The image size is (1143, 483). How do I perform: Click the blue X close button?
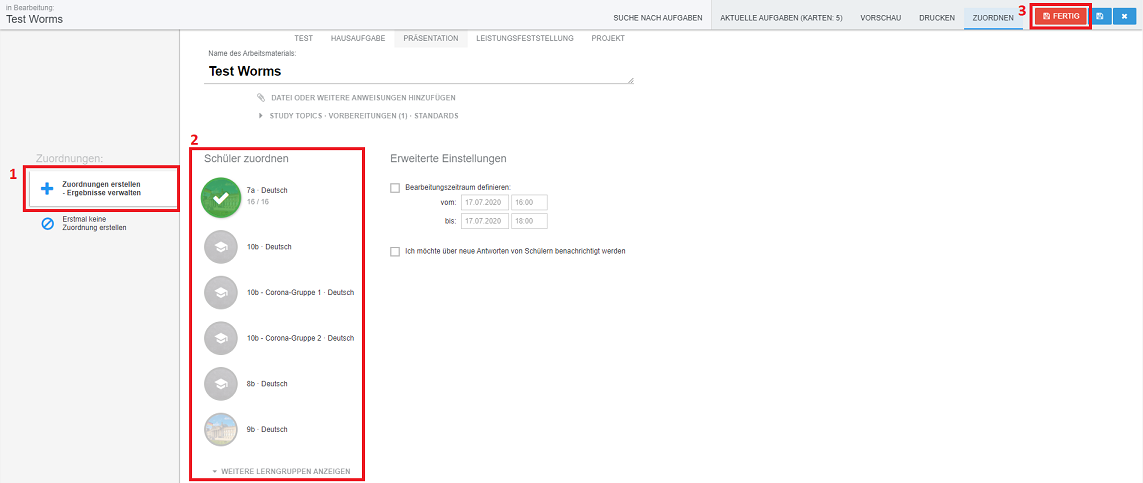[x=1123, y=15]
